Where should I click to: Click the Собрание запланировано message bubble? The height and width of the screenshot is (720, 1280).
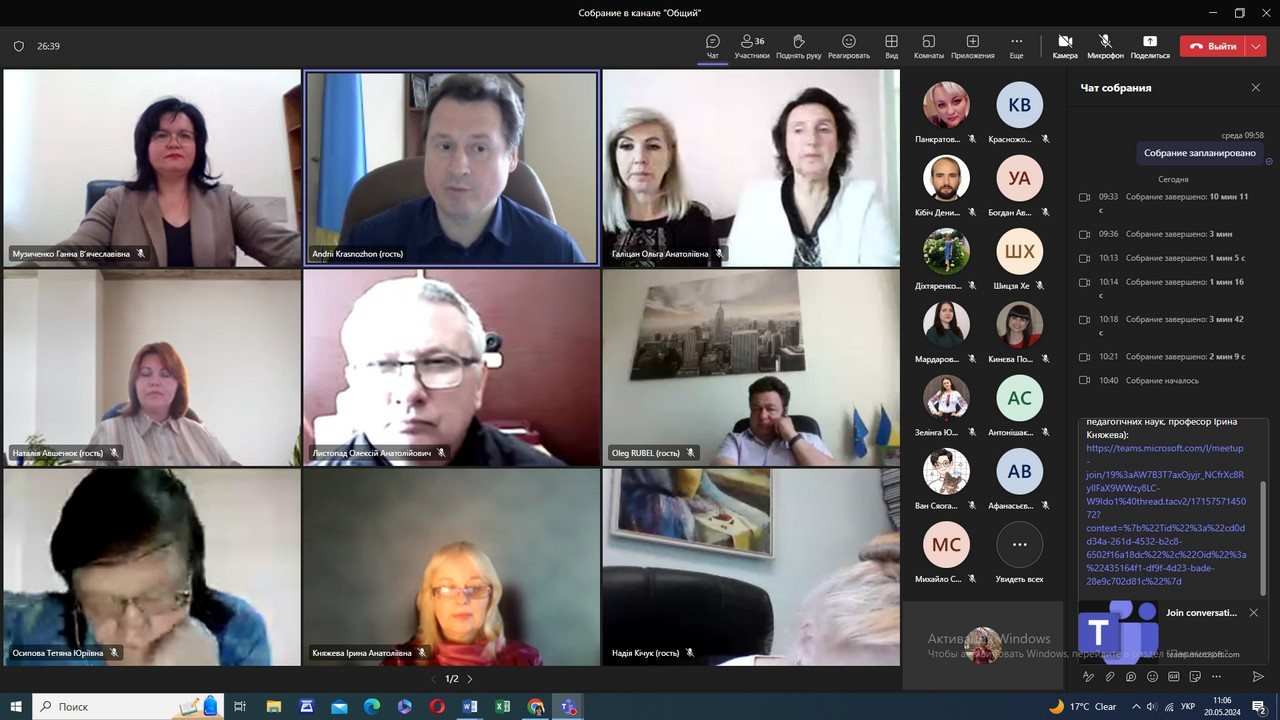click(x=1200, y=153)
